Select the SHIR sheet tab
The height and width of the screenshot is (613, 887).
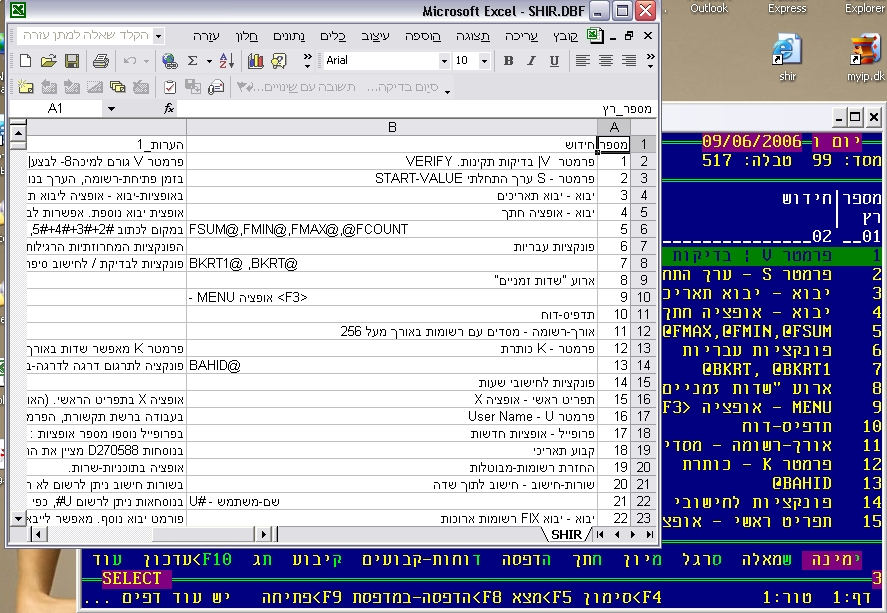[x=567, y=535]
